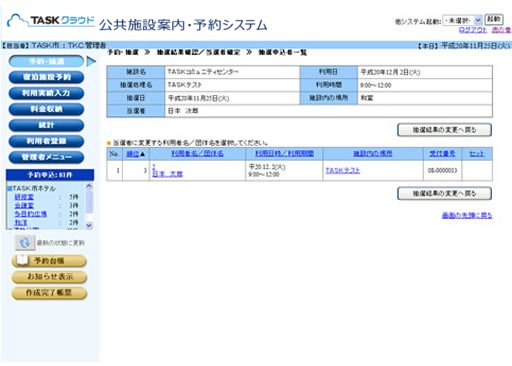Screen dimensions: 512x366
Task: Select applicant 日本 太郎 in the table
Action: click(167, 174)
